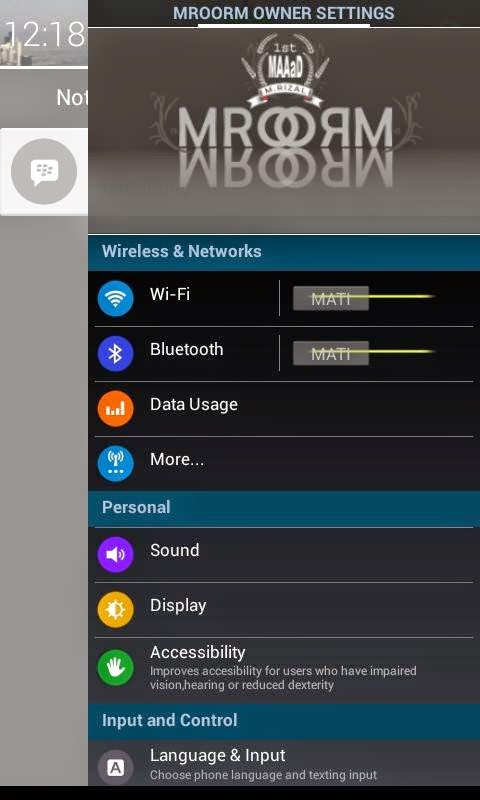The height and width of the screenshot is (800, 480).
Task: Tap the More networks antenna icon
Action: pyautogui.click(x=116, y=463)
